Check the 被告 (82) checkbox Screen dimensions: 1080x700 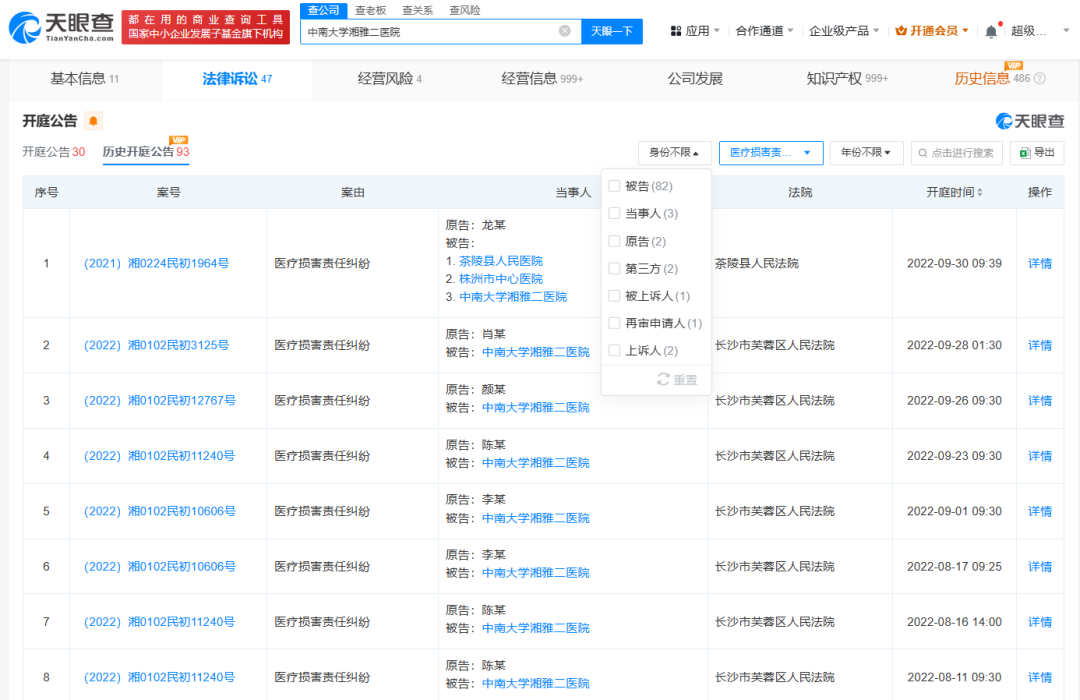[614, 186]
